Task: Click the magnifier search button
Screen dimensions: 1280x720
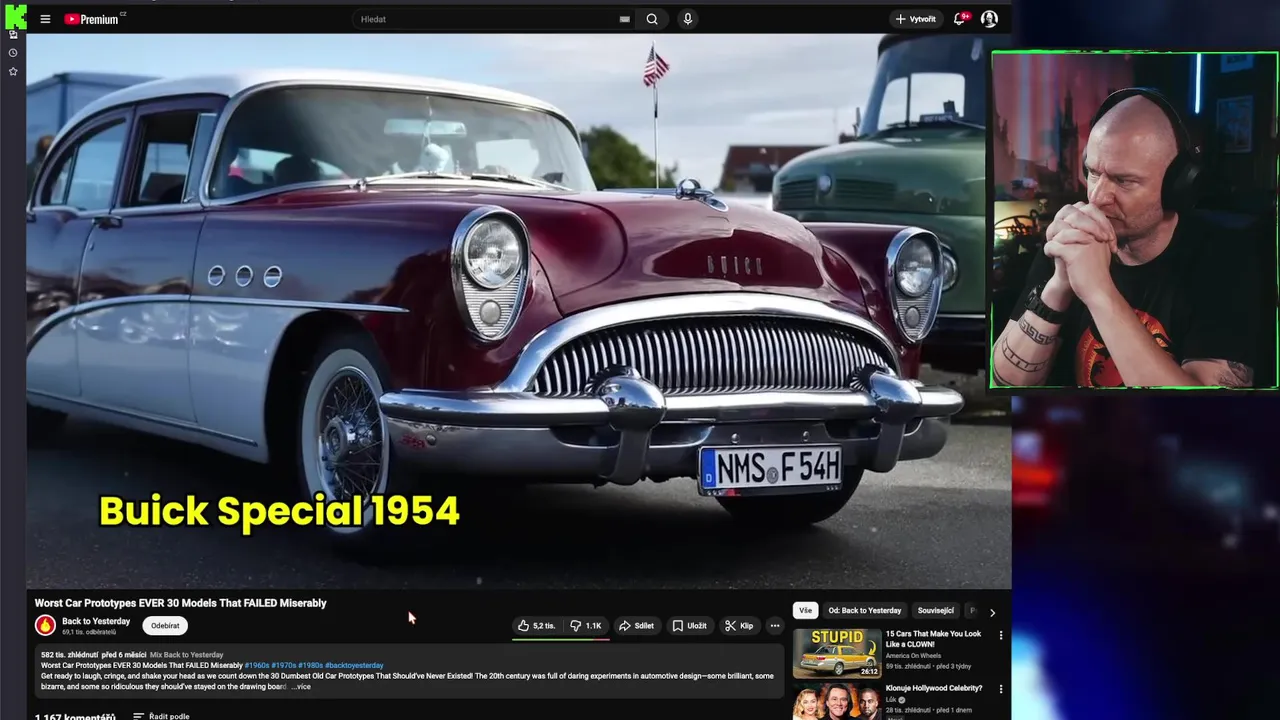Action: click(x=652, y=19)
